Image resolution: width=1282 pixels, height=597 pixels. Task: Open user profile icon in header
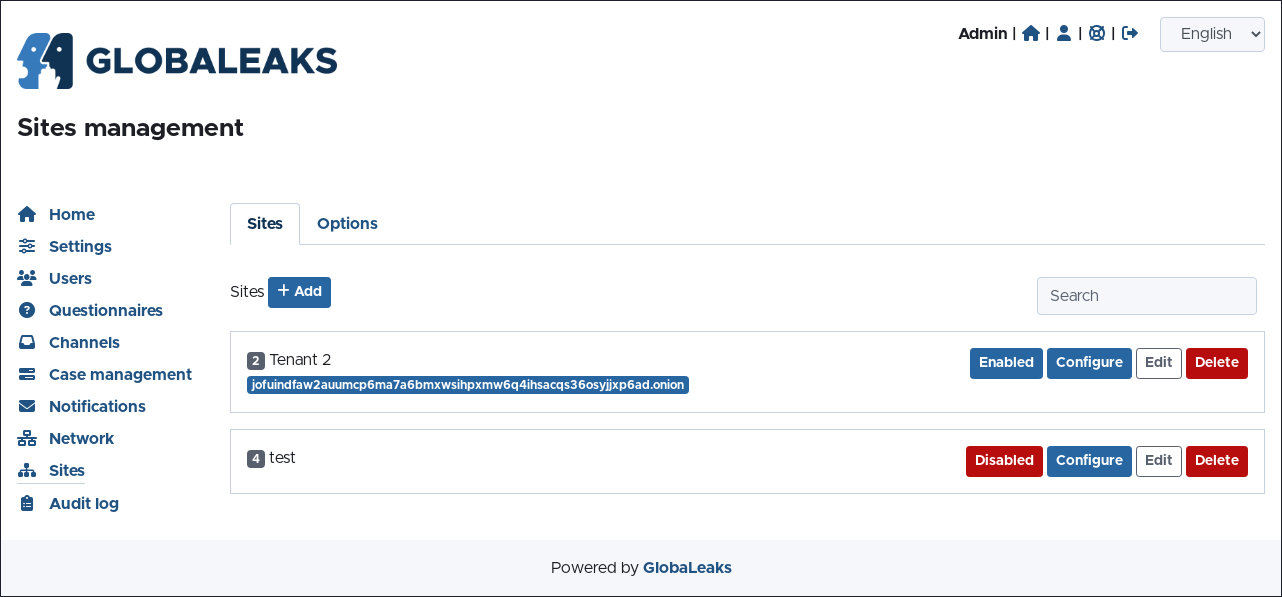click(1064, 33)
